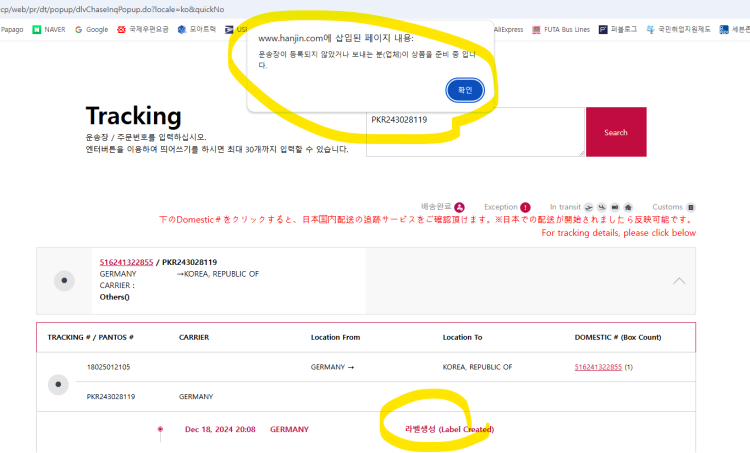Click the Tracking page heading

click(133, 116)
